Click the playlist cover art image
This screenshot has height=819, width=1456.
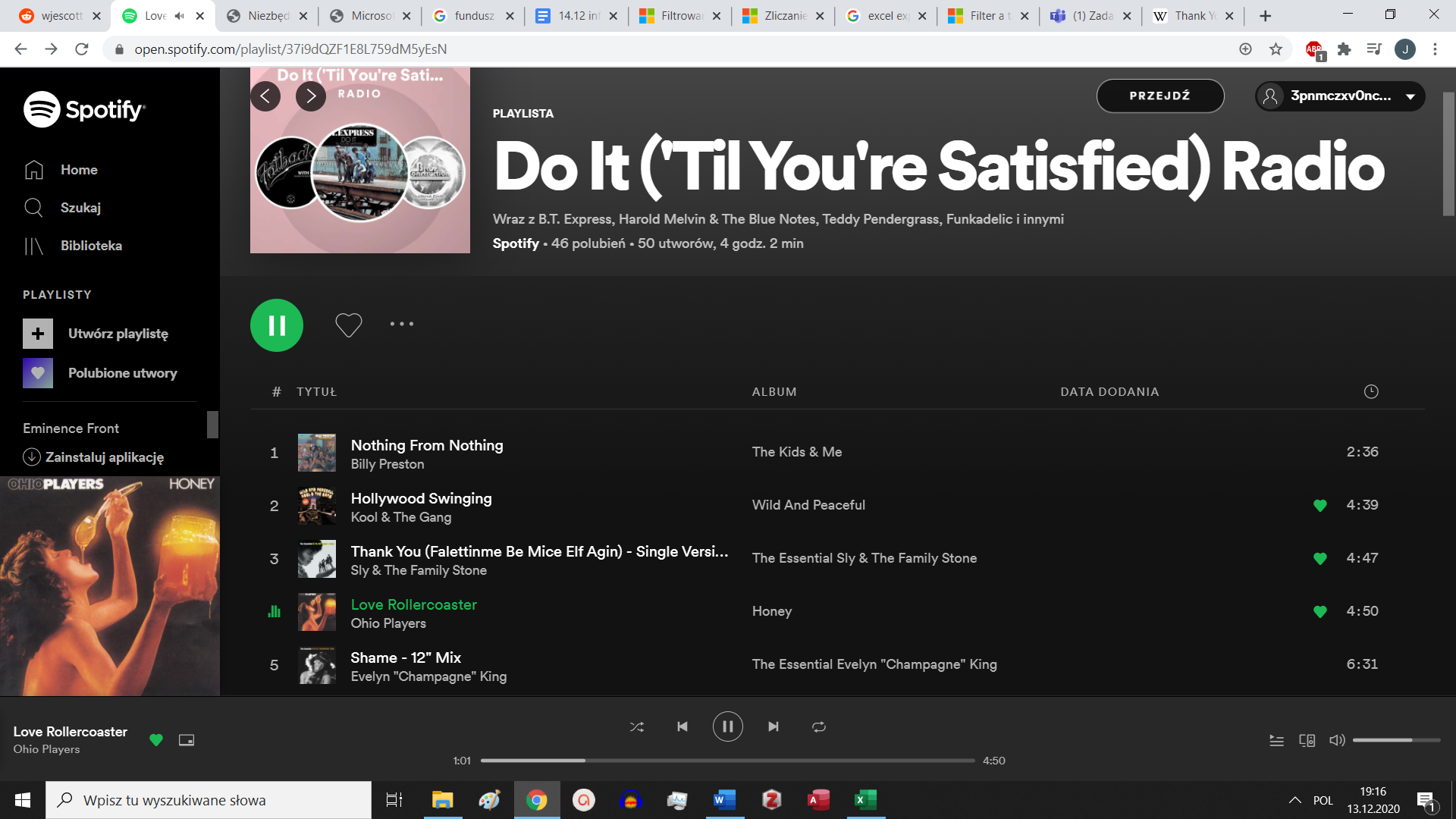click(360, 160)
